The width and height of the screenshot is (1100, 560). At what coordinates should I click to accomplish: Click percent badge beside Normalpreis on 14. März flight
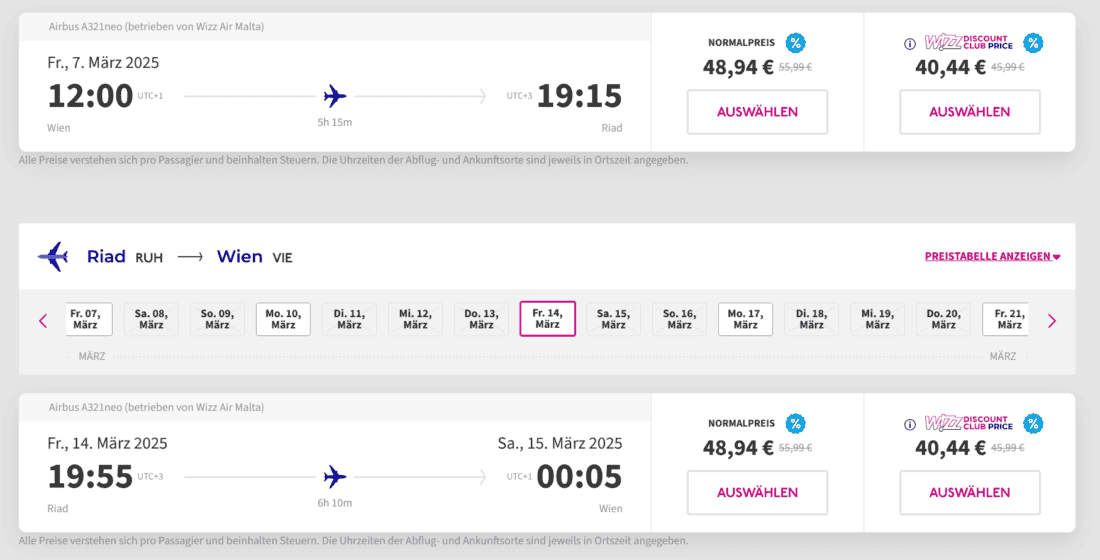(x=795, y=424)
